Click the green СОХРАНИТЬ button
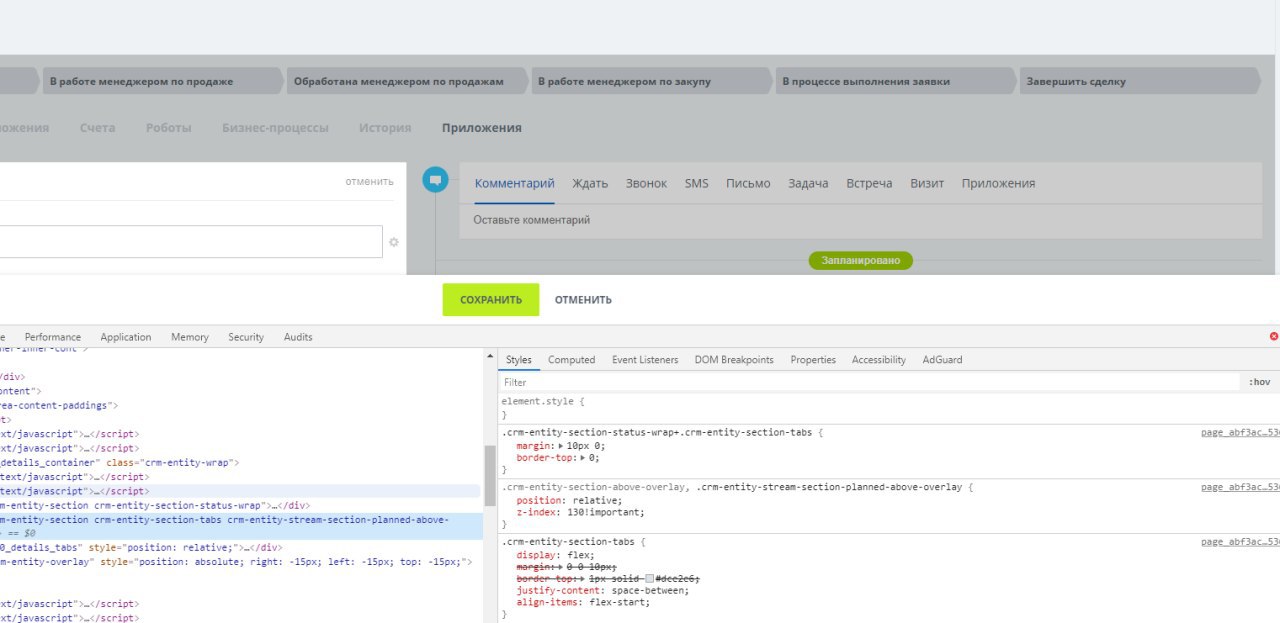Image resolution: width=1280 pixels, height=623 pixels. tap(491, 300)
